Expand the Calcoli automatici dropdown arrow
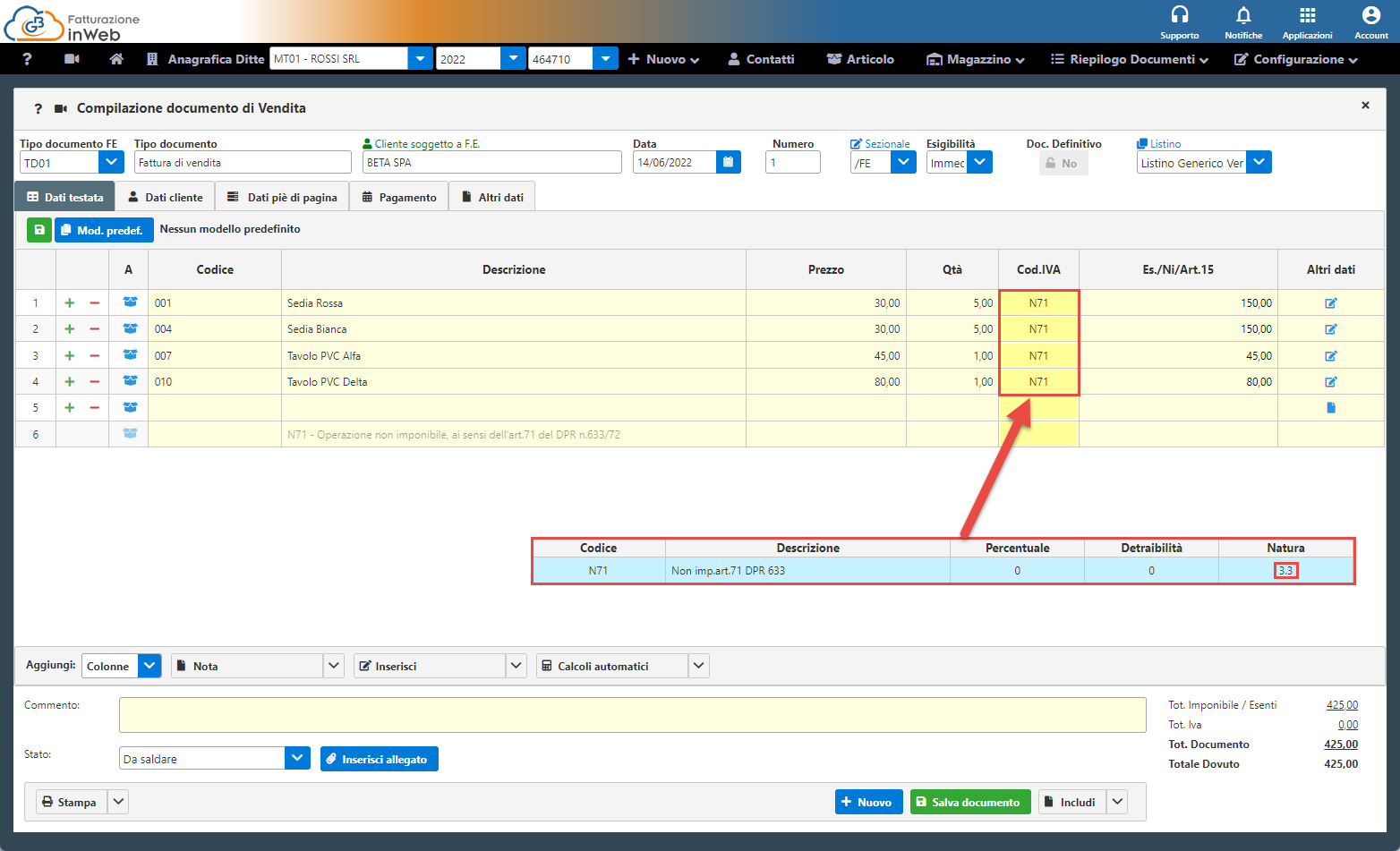 click(699, 666)
